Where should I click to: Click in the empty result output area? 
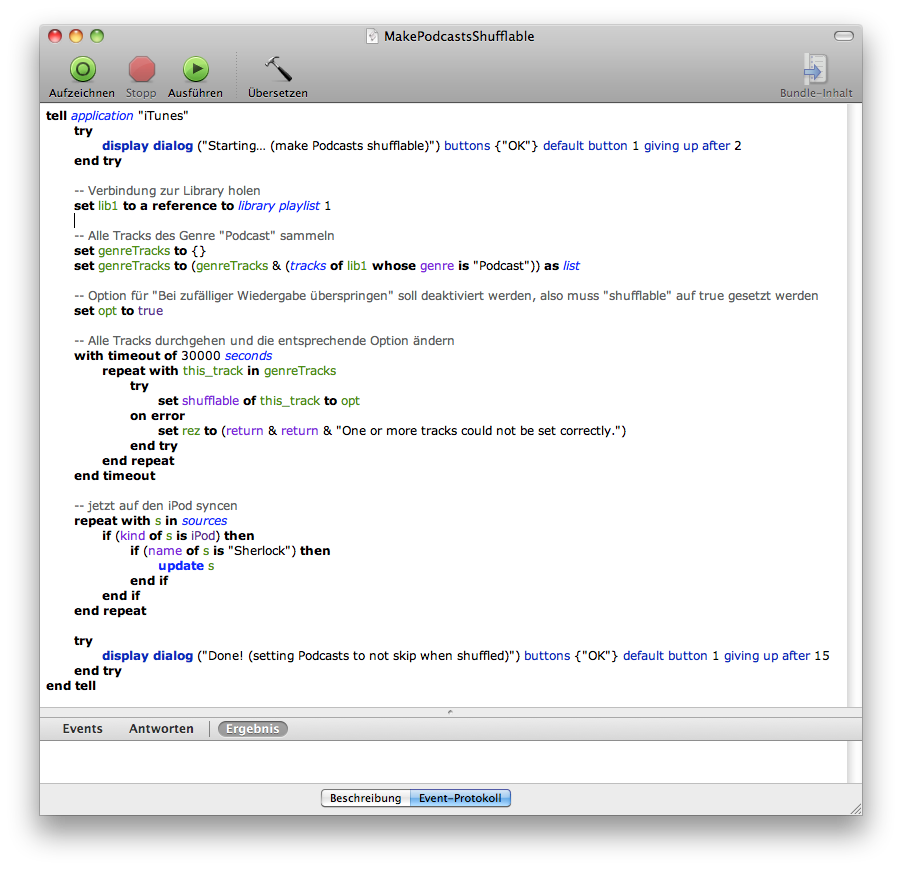443,762
